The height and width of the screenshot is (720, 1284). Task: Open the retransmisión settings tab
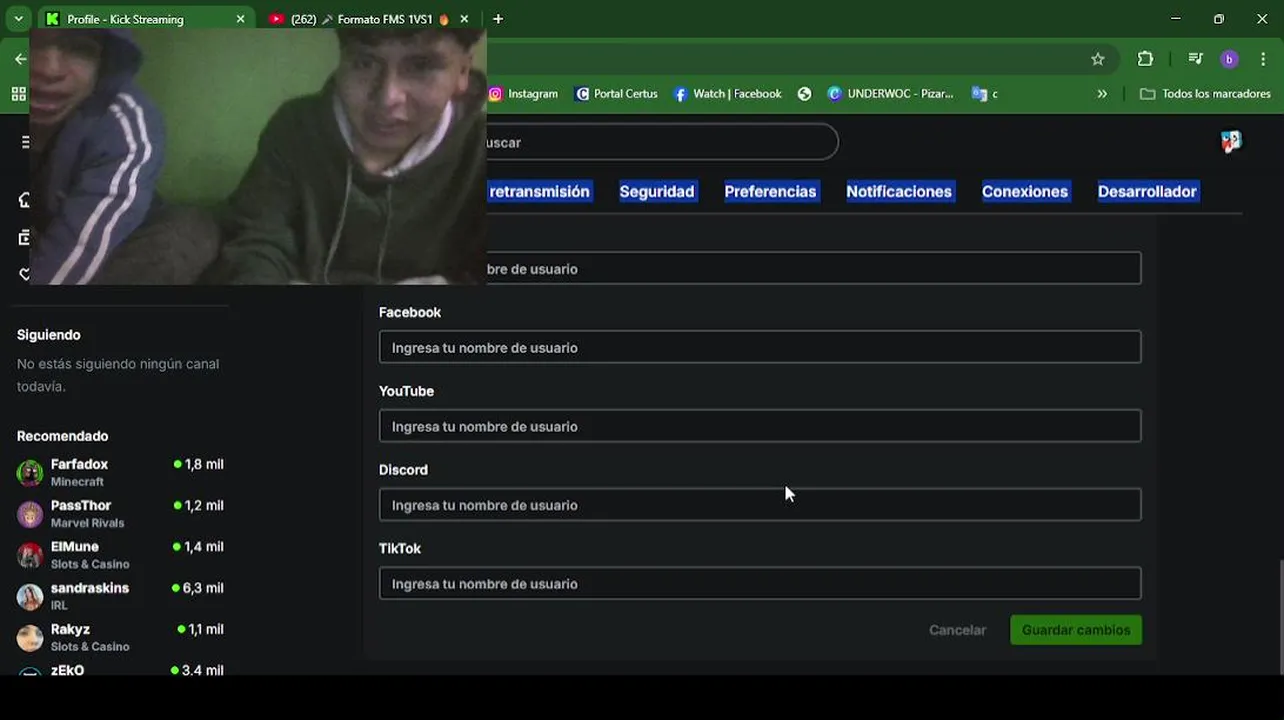539,191
